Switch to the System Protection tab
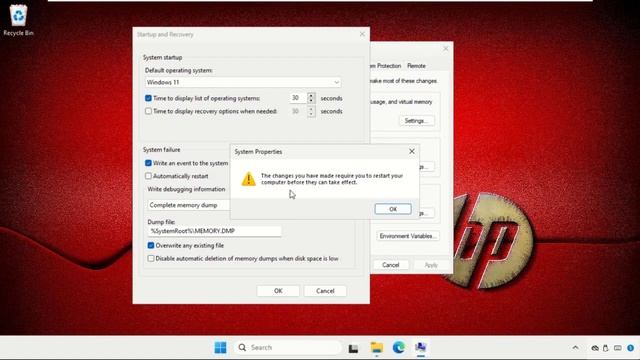This screenshot has height=360, width=640. (386, 66)
